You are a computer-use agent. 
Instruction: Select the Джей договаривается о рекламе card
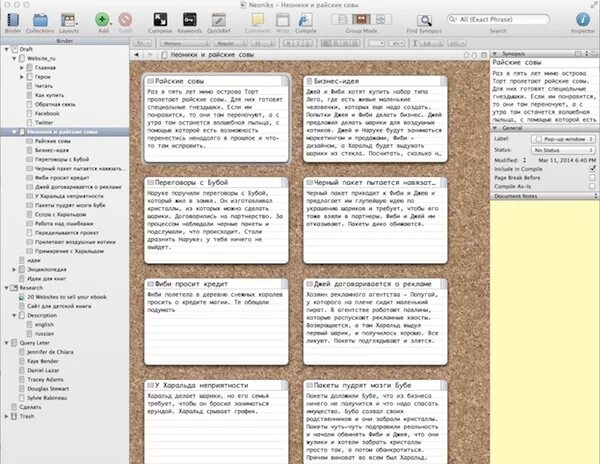point(375,321)
